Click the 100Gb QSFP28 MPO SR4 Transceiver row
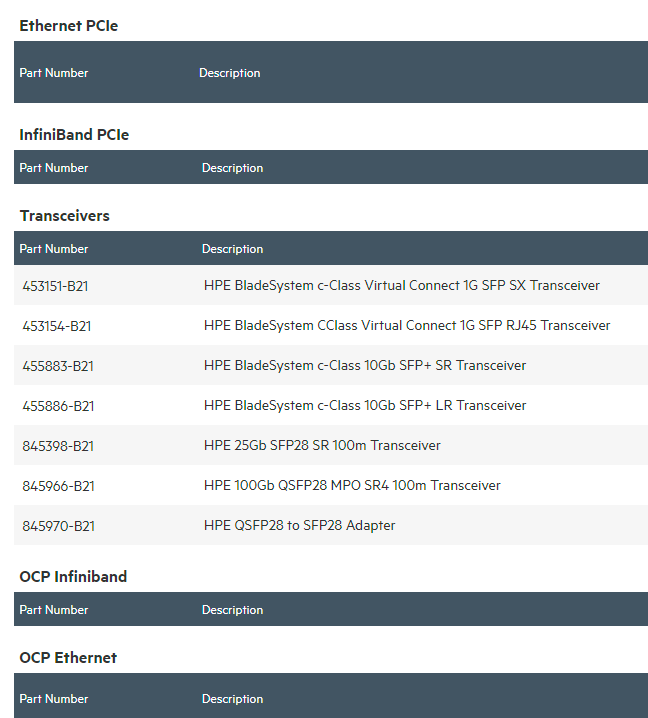648x718 pixels. click(331, 485)
